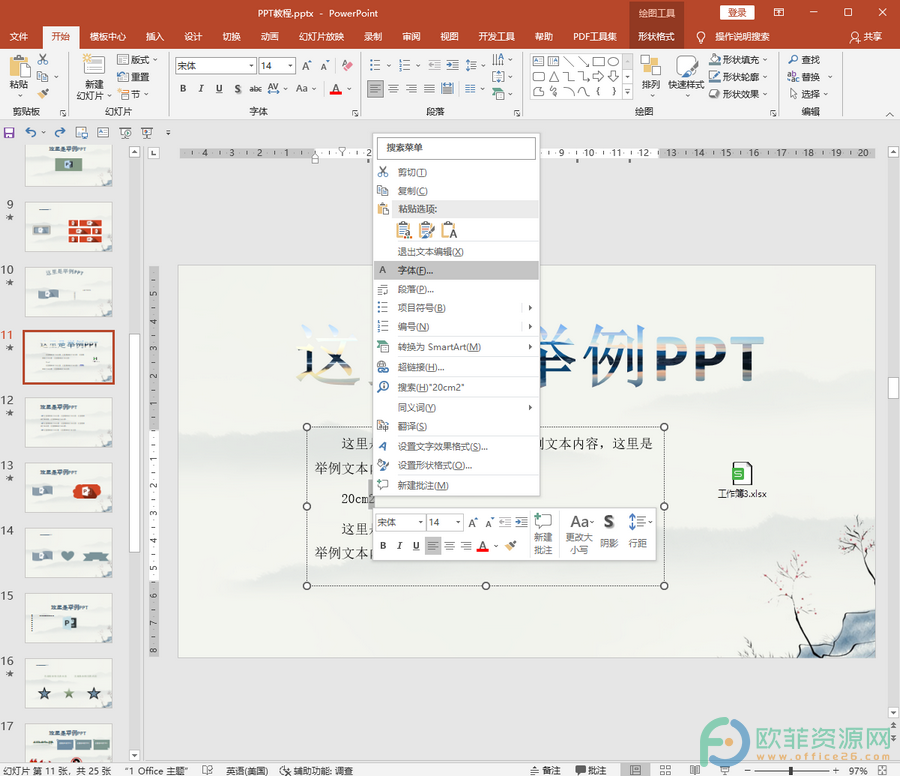This screenshot has height=776, width=900.
Task: Select 字体(F)... in context menu
Action: coord(456,270)
